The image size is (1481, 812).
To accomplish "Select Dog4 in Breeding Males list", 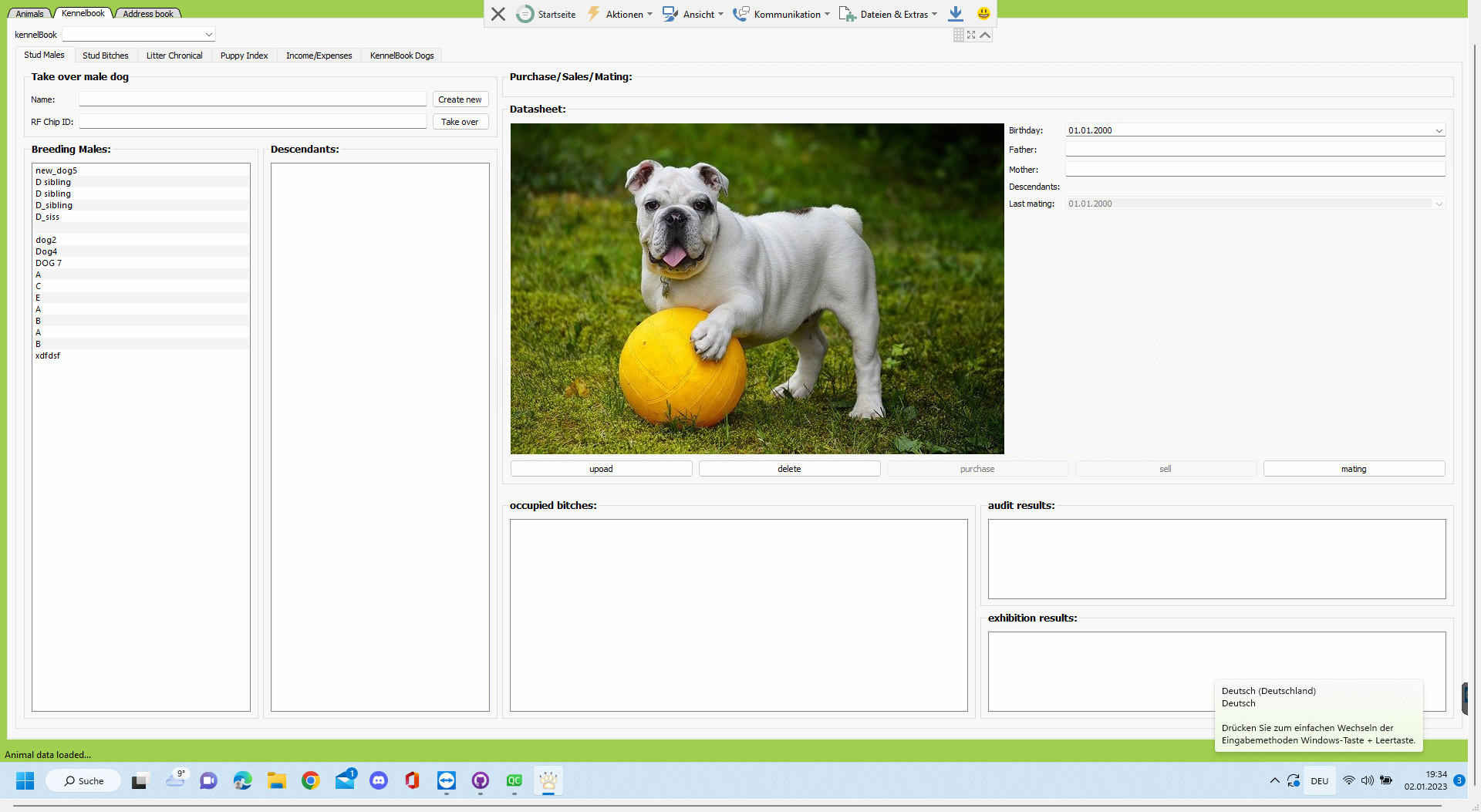I will [141, 251].
